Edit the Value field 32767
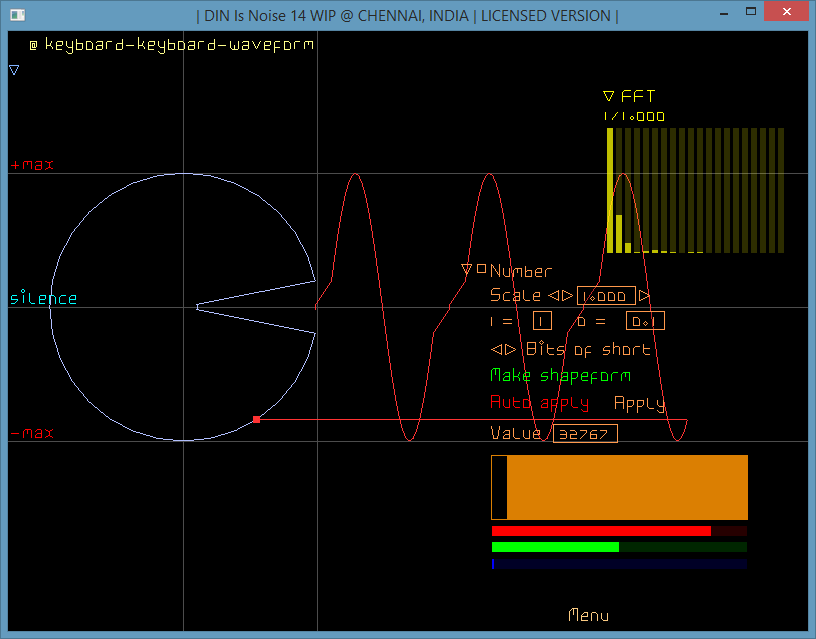 585,433
